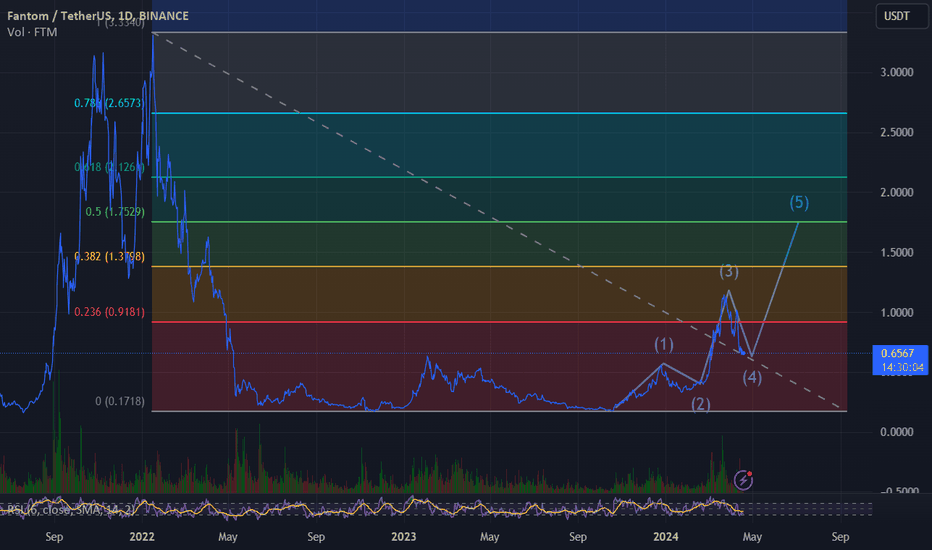
Task: Select the 0.5 (1.7529) Fibonacci label
Action: click(x=115, y=212)
